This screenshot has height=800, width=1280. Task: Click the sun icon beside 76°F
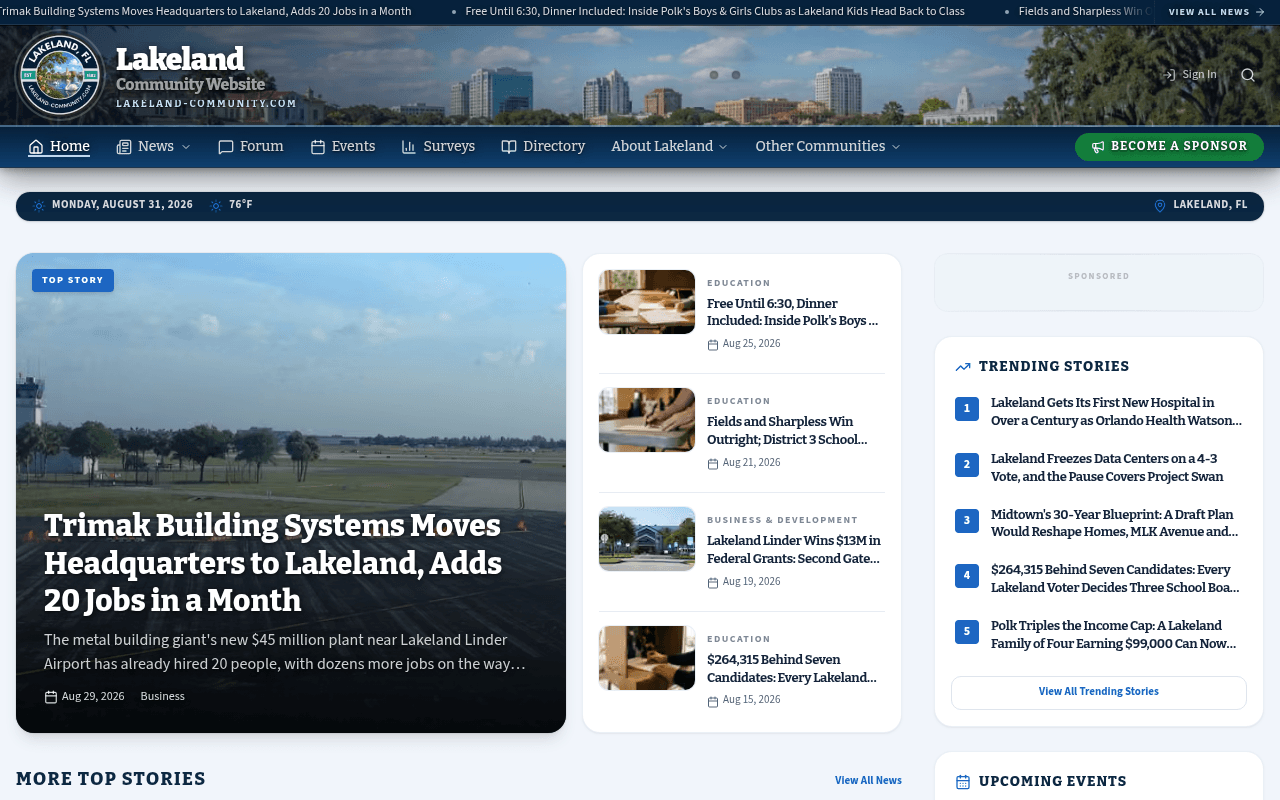coord(216,206)
